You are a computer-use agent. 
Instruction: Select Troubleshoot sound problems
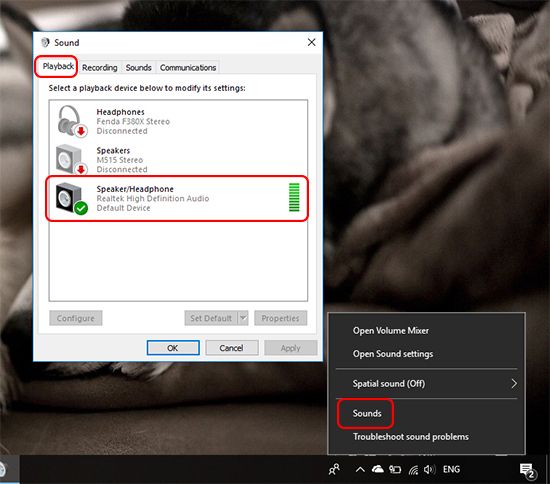click(x=426, y=437)
